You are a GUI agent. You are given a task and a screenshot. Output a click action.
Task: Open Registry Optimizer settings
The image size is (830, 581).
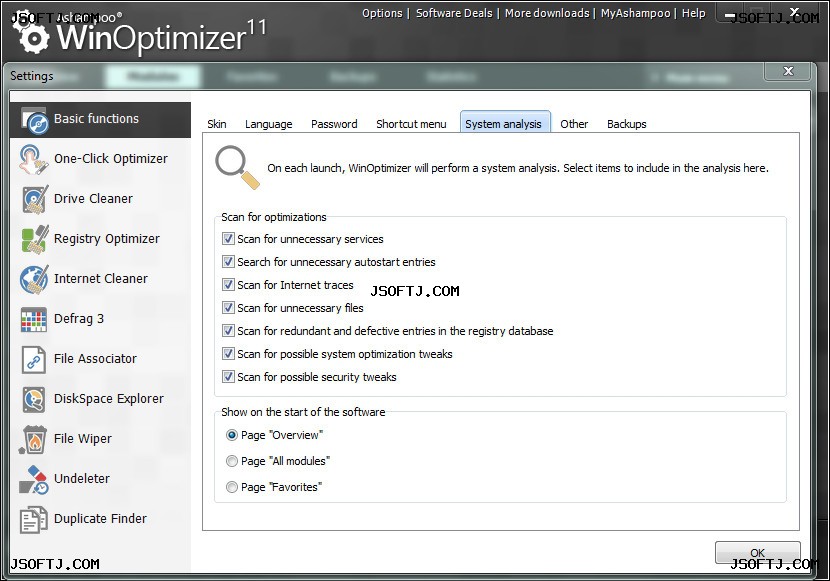tap(101, 239)
